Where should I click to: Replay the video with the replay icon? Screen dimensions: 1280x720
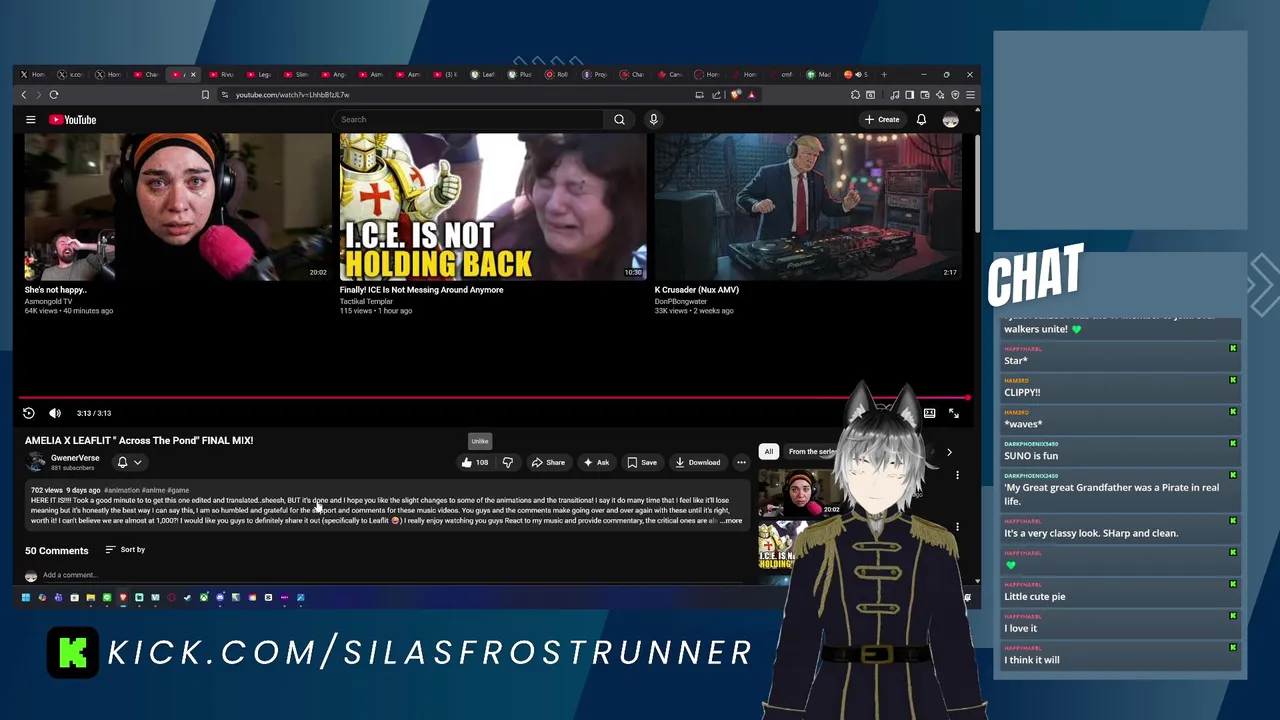click(29, 413)
